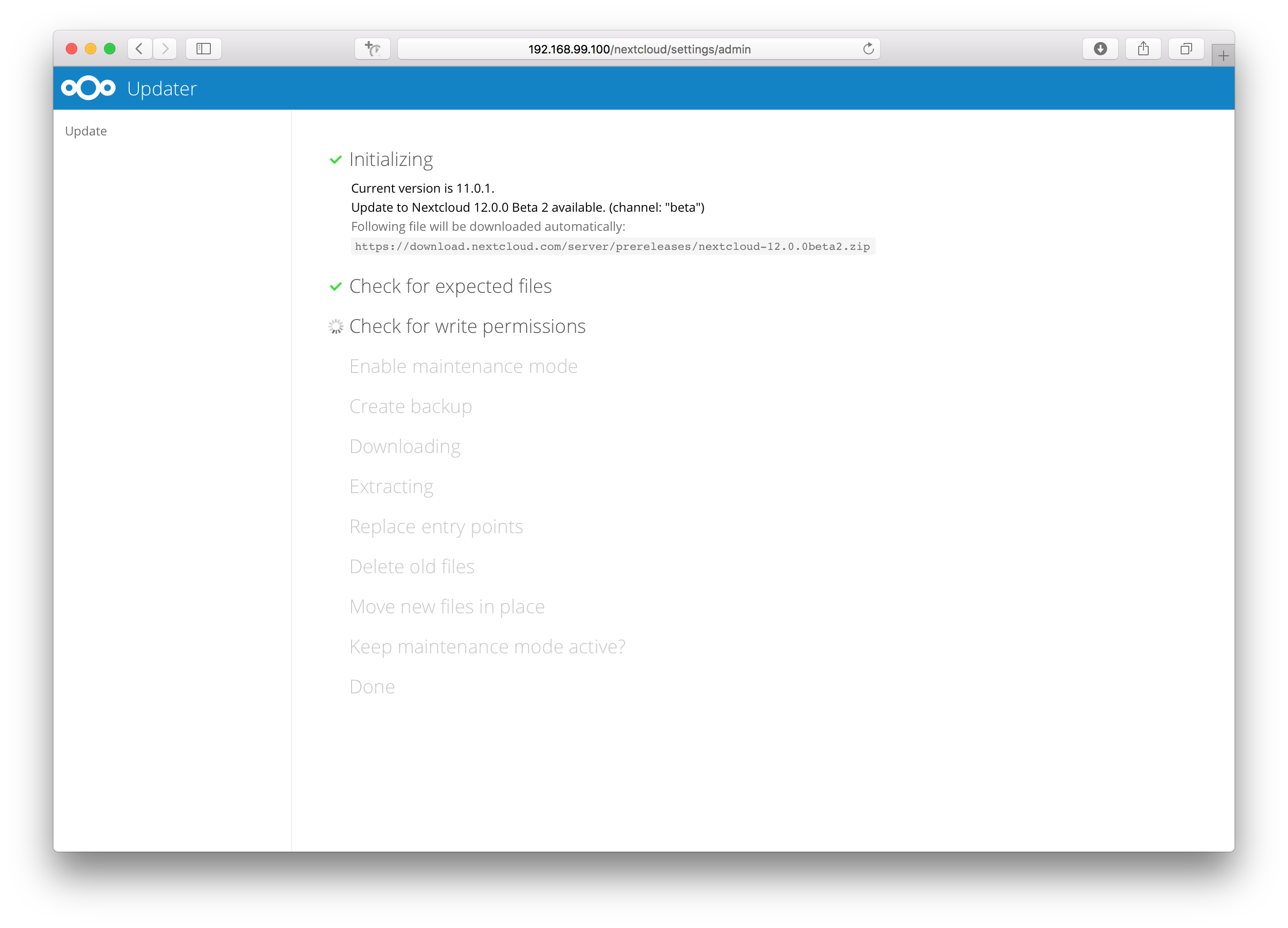1288x928 pixels.
Task: Click the address bar URL field
Action: click(x=643, y=47)
